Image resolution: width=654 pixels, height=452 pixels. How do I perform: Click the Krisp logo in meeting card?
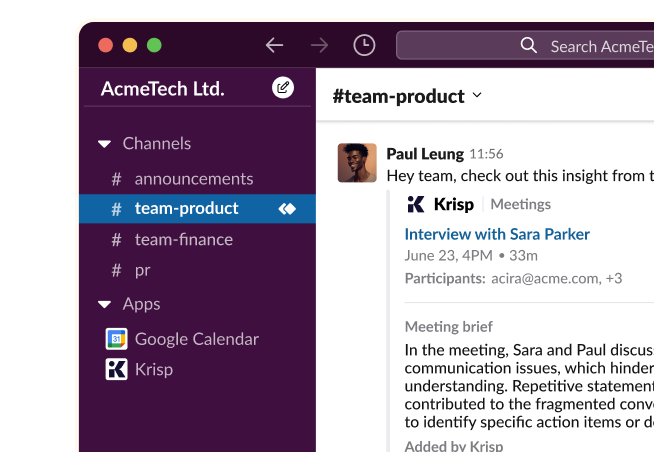point(416,204)
